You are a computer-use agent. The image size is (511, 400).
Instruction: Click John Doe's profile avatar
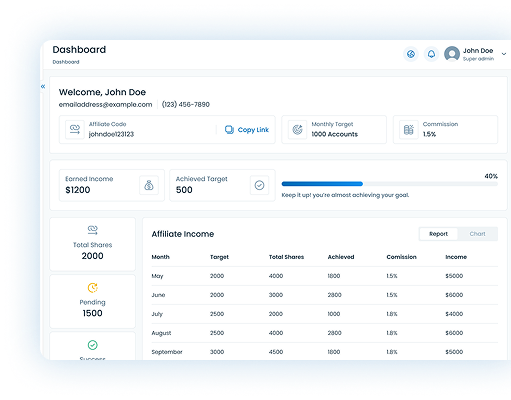coord(452,54)
